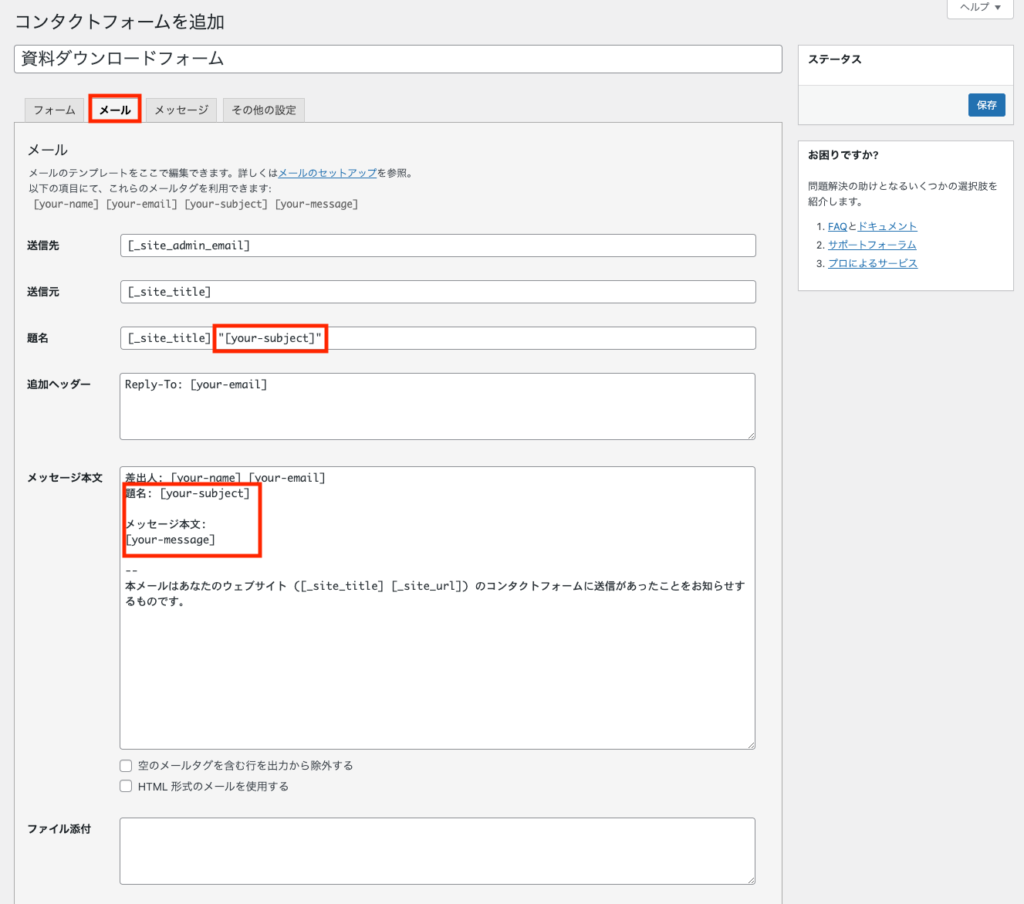Click the 保存 button

coord(986,105)
